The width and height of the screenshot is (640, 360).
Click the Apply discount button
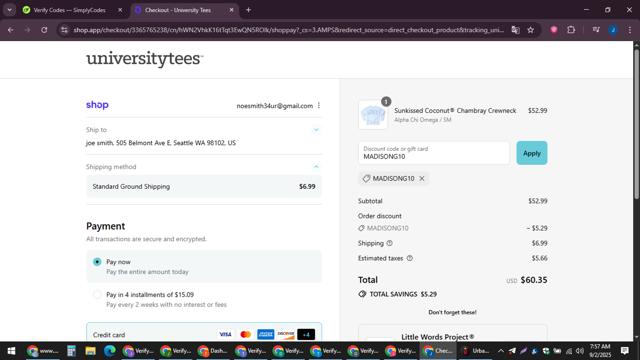[x=531, y=153]
